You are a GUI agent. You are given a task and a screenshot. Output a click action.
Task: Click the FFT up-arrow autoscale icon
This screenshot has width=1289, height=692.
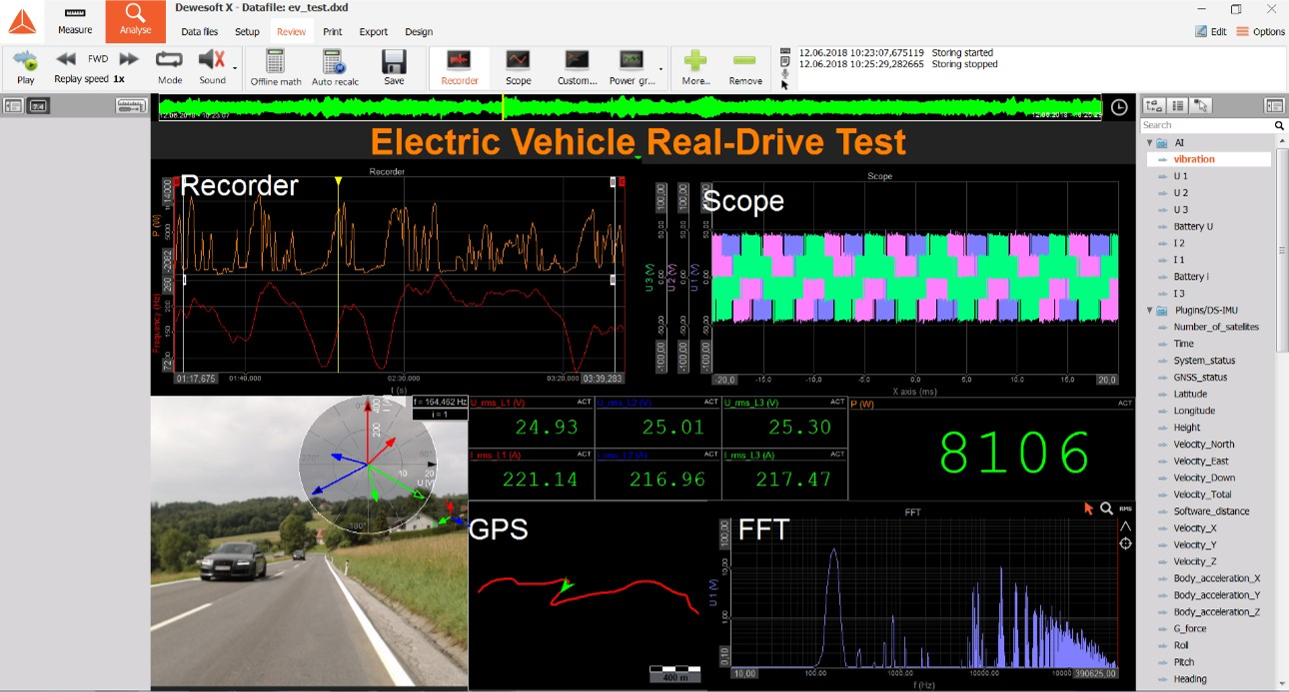click(1126, 526)
